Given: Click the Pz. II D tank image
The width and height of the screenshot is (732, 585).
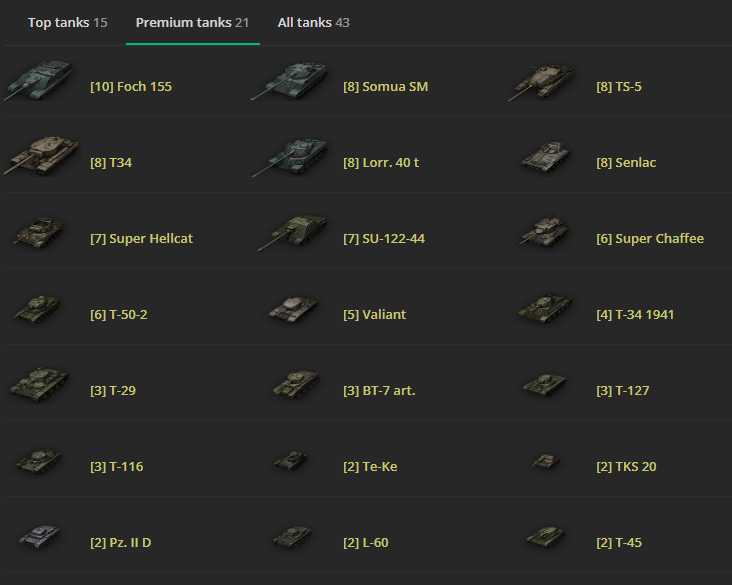Looking at the screenshot, I should pyautogui.click(x=40, y=536).
